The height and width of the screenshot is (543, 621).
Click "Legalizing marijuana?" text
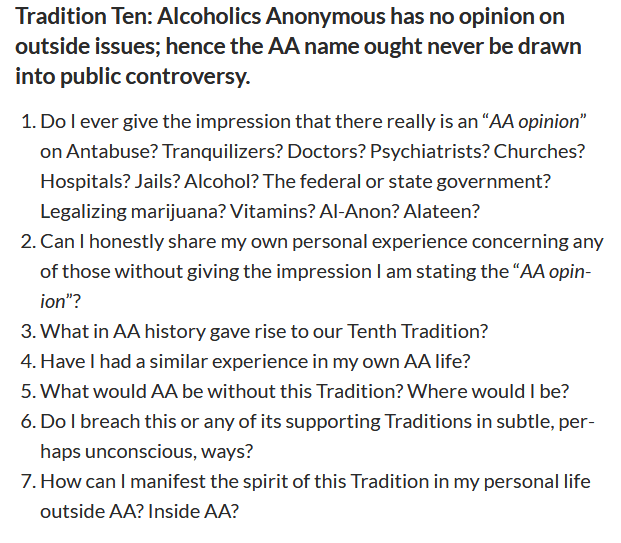point(133,211)
